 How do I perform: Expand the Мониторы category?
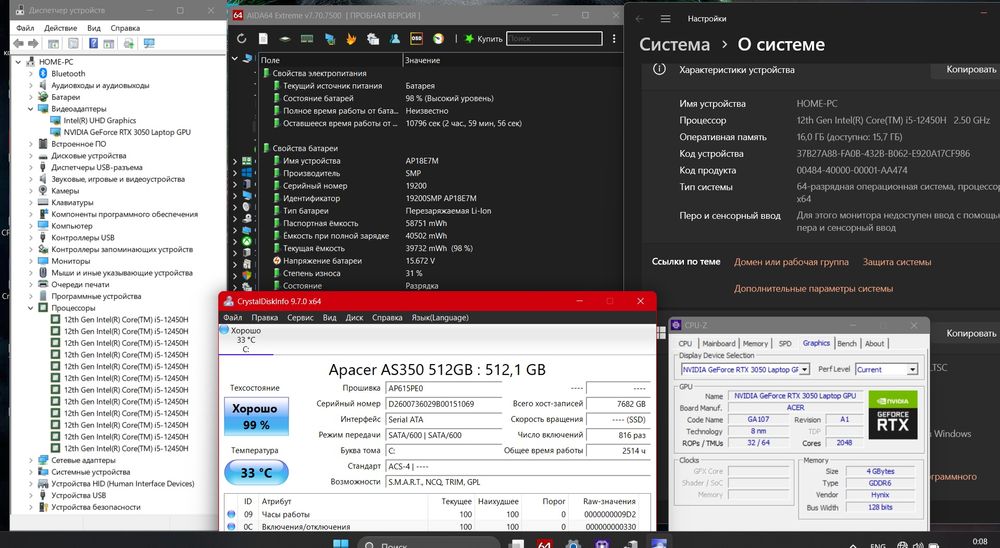click(30, 261)
